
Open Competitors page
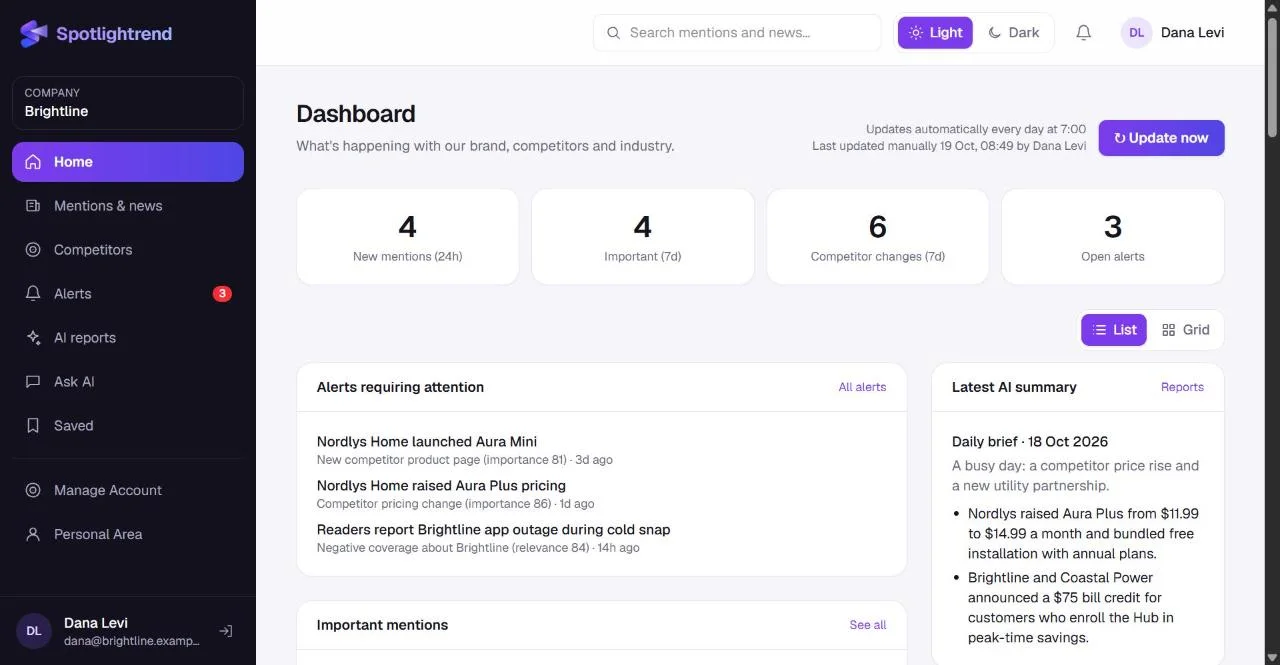click(128, 250)
